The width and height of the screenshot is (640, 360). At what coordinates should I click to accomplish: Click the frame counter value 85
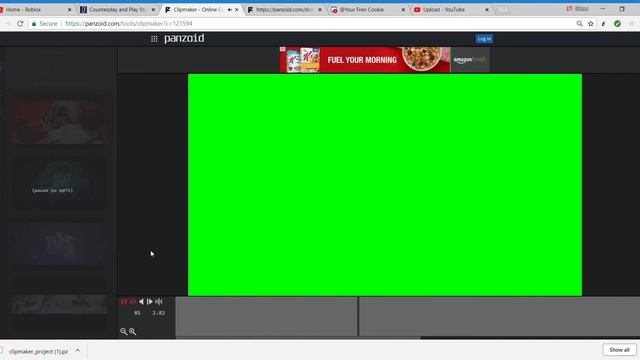click(137, 313)
